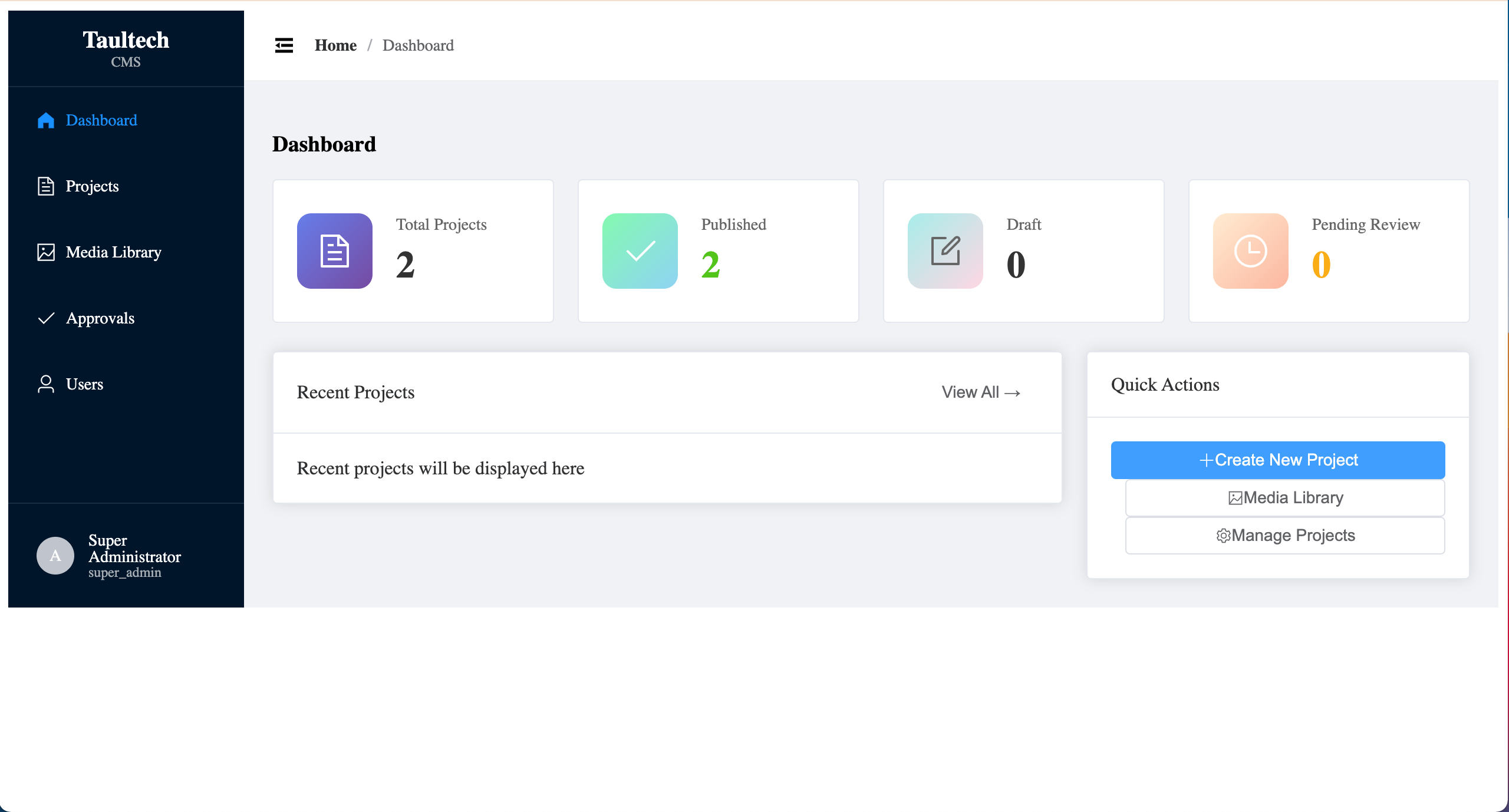Click the Manage Projects quick action button
The image size is (1509, 812).
pyautogui.click(x=1285, y=536)
